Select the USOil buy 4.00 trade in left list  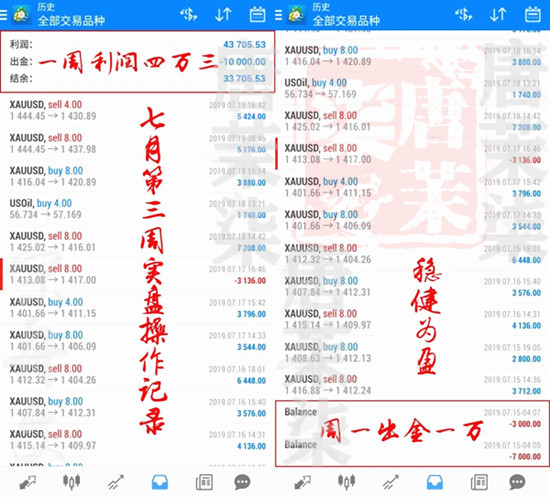click(x=138, y=209)
